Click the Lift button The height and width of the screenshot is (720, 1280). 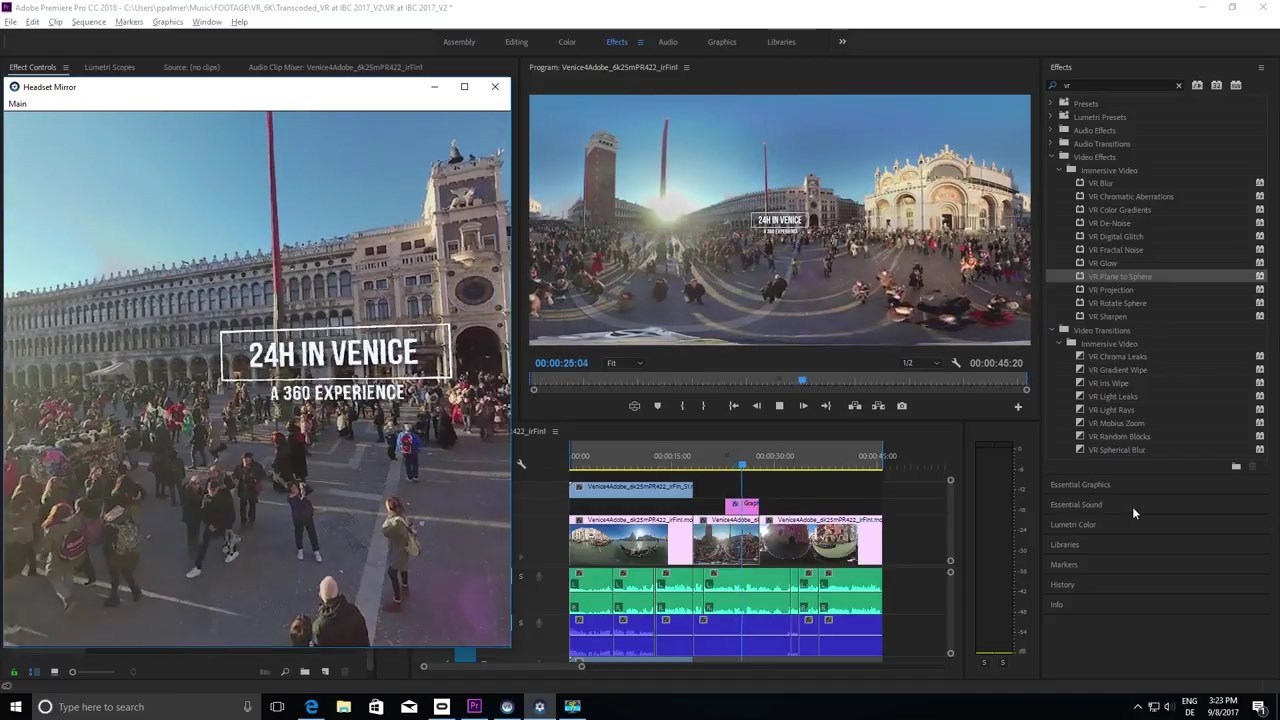click(854, 406)
